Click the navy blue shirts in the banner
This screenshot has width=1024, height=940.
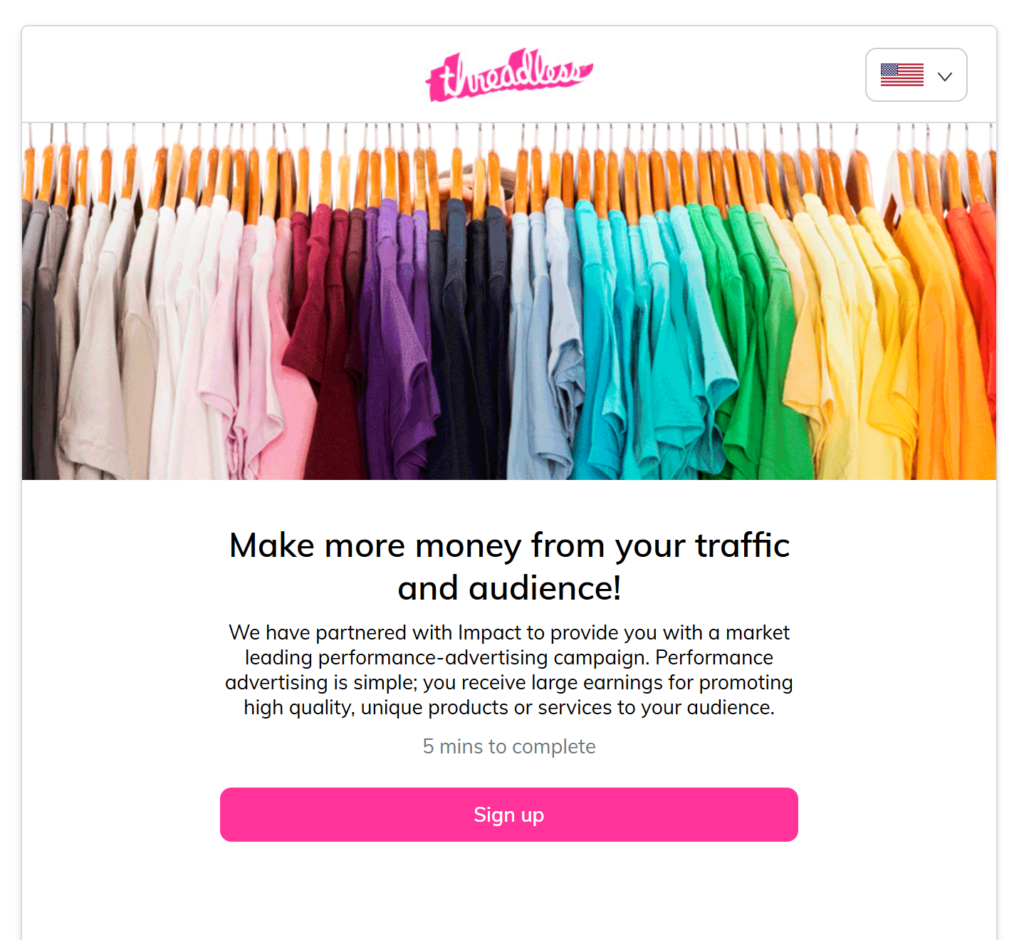tap(469, 340)
